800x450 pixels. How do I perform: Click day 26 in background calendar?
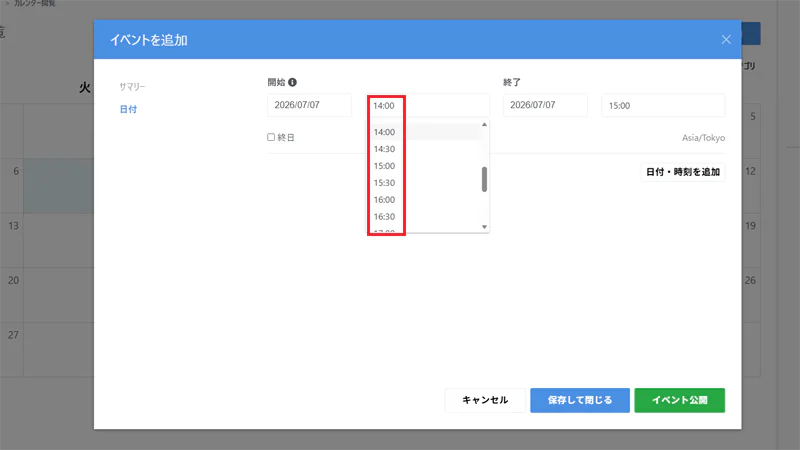click(750, 280)
